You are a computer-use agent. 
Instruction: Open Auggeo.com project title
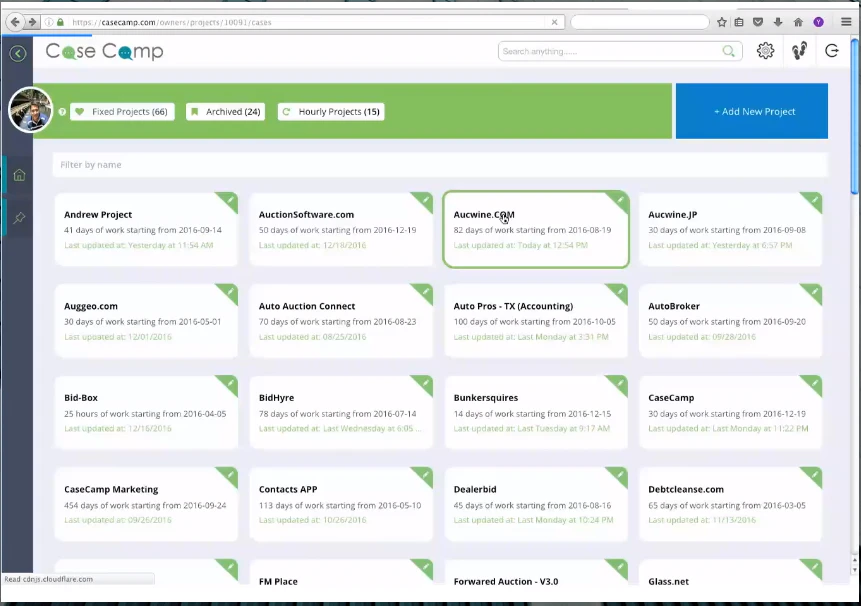[91, 306]
